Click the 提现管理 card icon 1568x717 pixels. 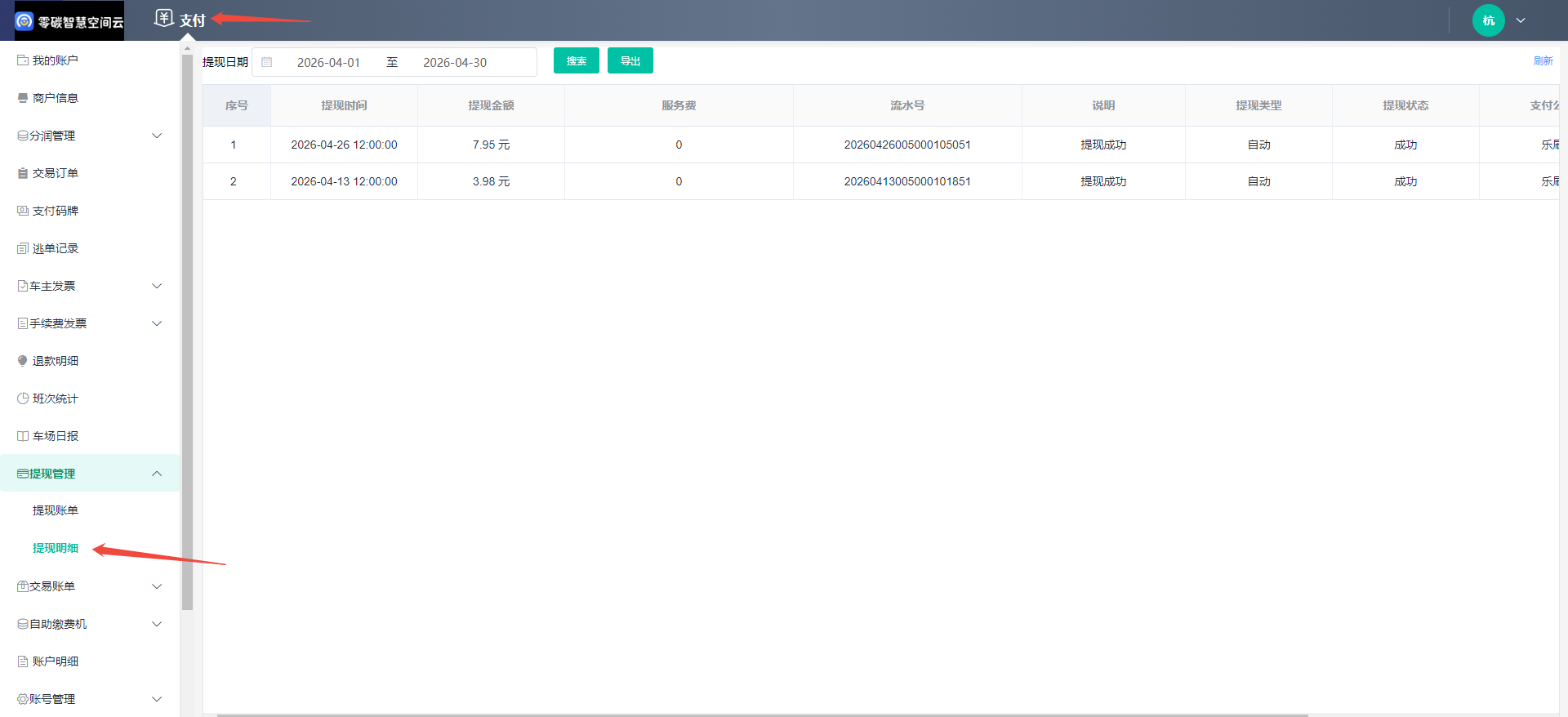pos(23,474)
